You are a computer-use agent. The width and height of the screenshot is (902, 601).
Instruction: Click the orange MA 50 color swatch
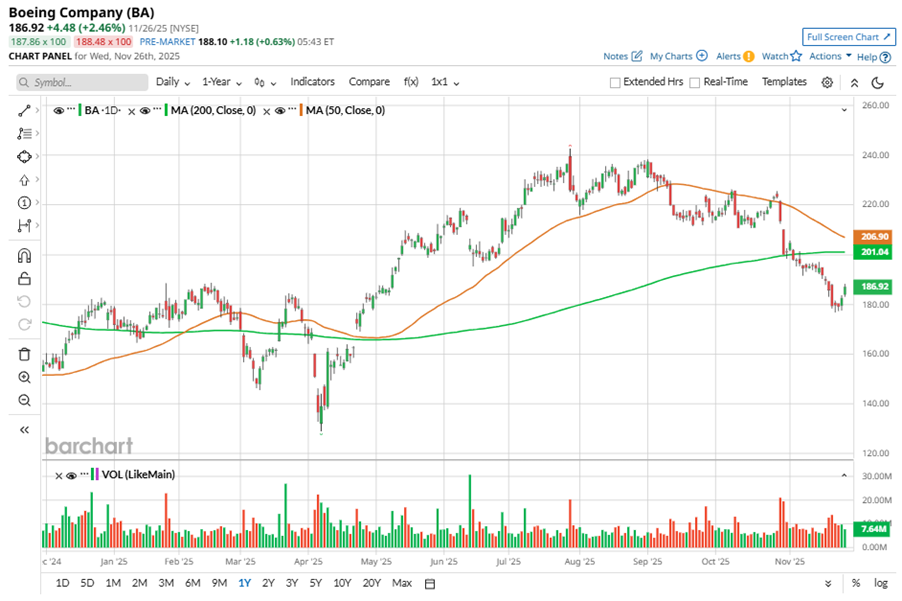(301, 110)
